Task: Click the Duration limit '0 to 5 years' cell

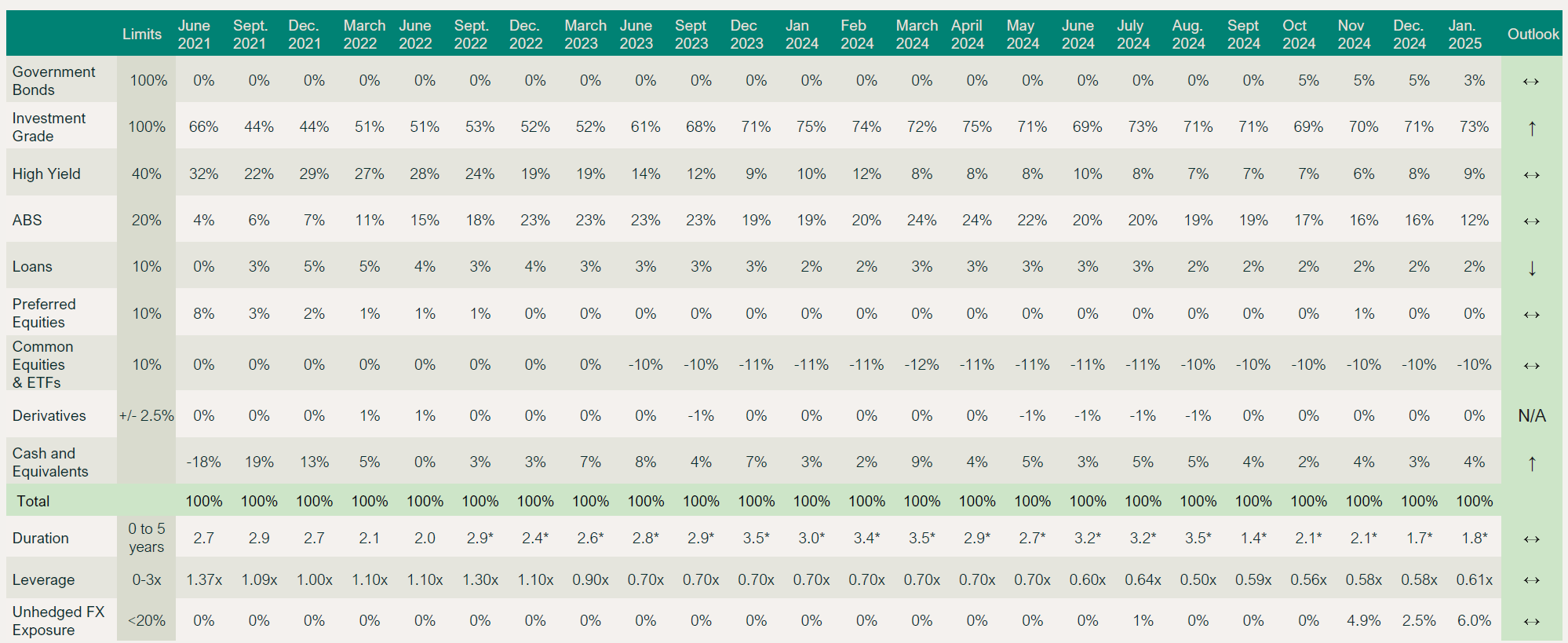Action: pos(147,538)
